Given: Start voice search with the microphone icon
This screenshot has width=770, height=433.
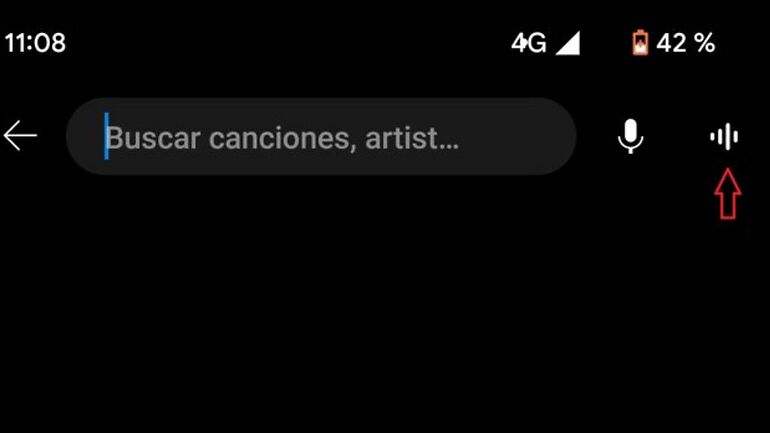Looking at the screenshot, I should pyautogui.click(x=631, y=136).
